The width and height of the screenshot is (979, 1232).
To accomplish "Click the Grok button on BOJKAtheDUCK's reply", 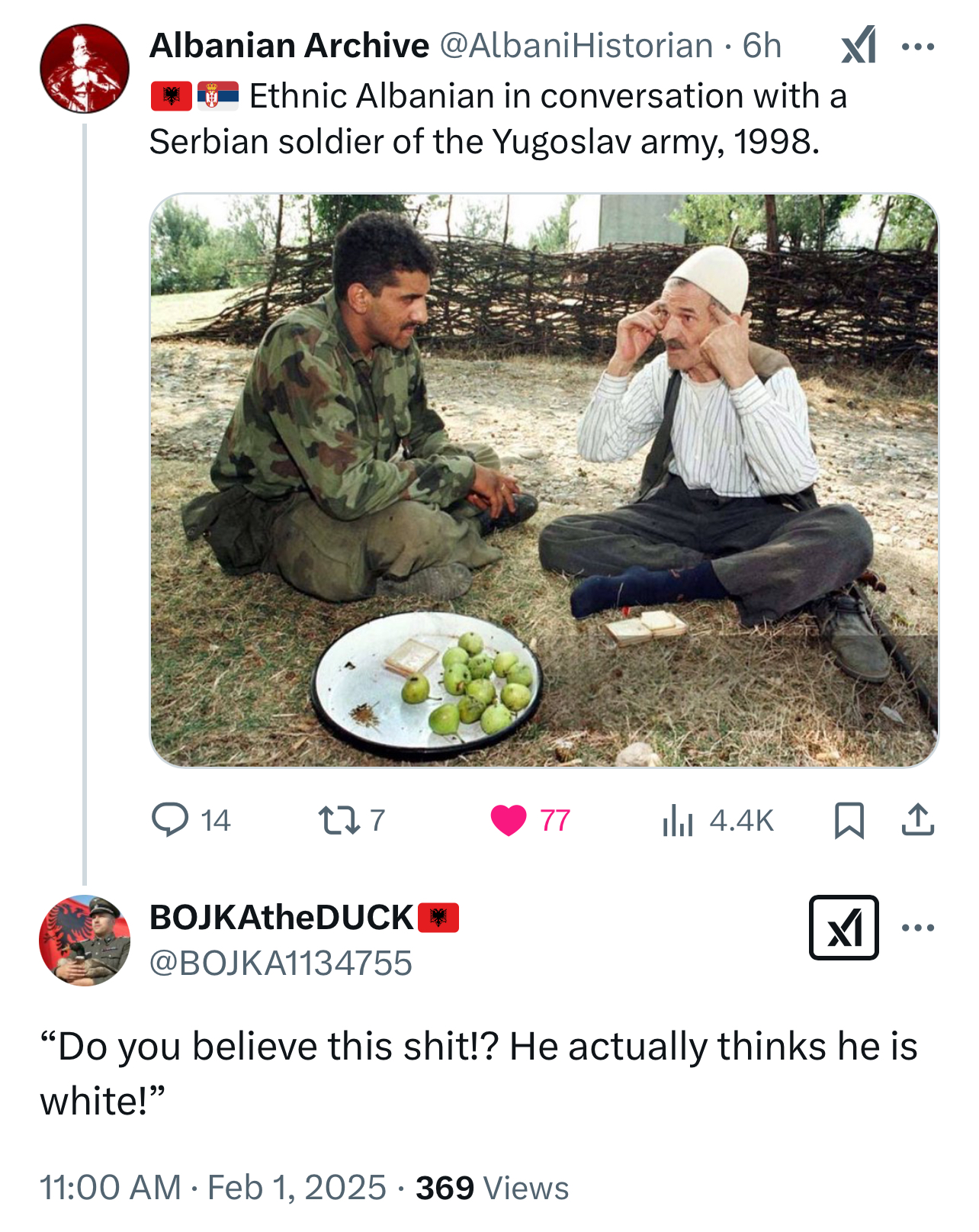I will (843, 928).
